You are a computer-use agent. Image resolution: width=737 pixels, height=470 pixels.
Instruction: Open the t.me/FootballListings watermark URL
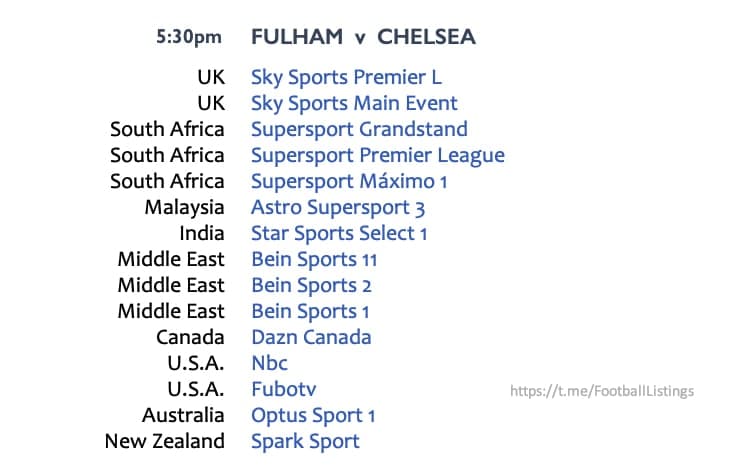[x=602, y=391]
